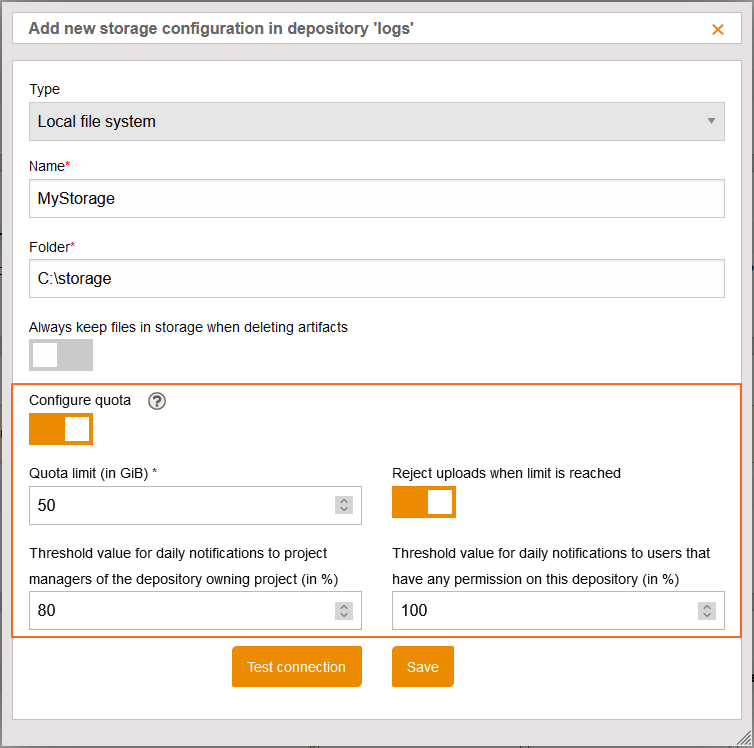Decrease the Quota limit spinner value
This screenshot has height=748, width=754.
click(x=344, y=510)
